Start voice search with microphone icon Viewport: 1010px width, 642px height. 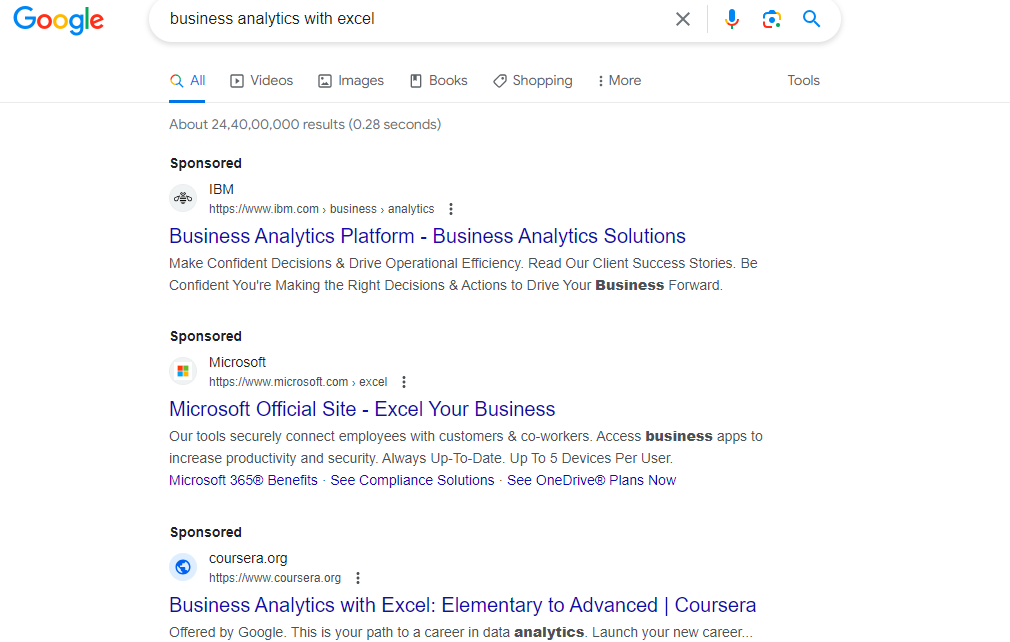pos(732,19)
